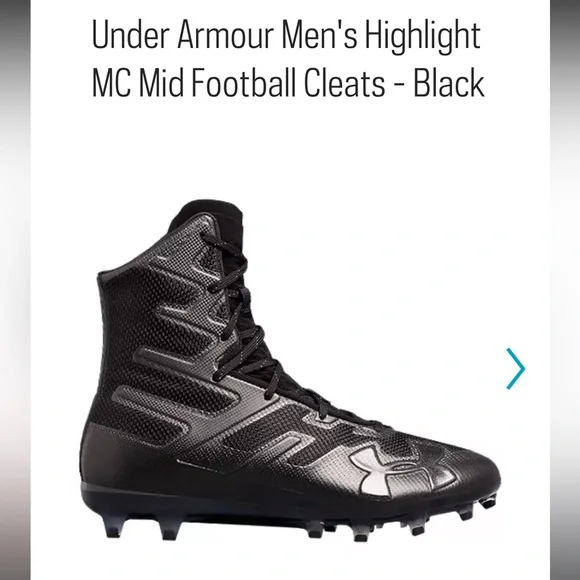Tap the left blurred gray margin
This screenshot has width=580, height=580.
coord(15,290)
